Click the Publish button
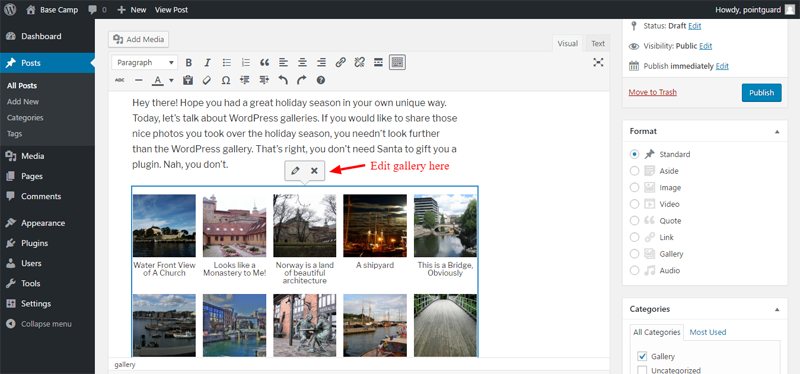Screen dimensions: 800x374 [x=761, y=93]
